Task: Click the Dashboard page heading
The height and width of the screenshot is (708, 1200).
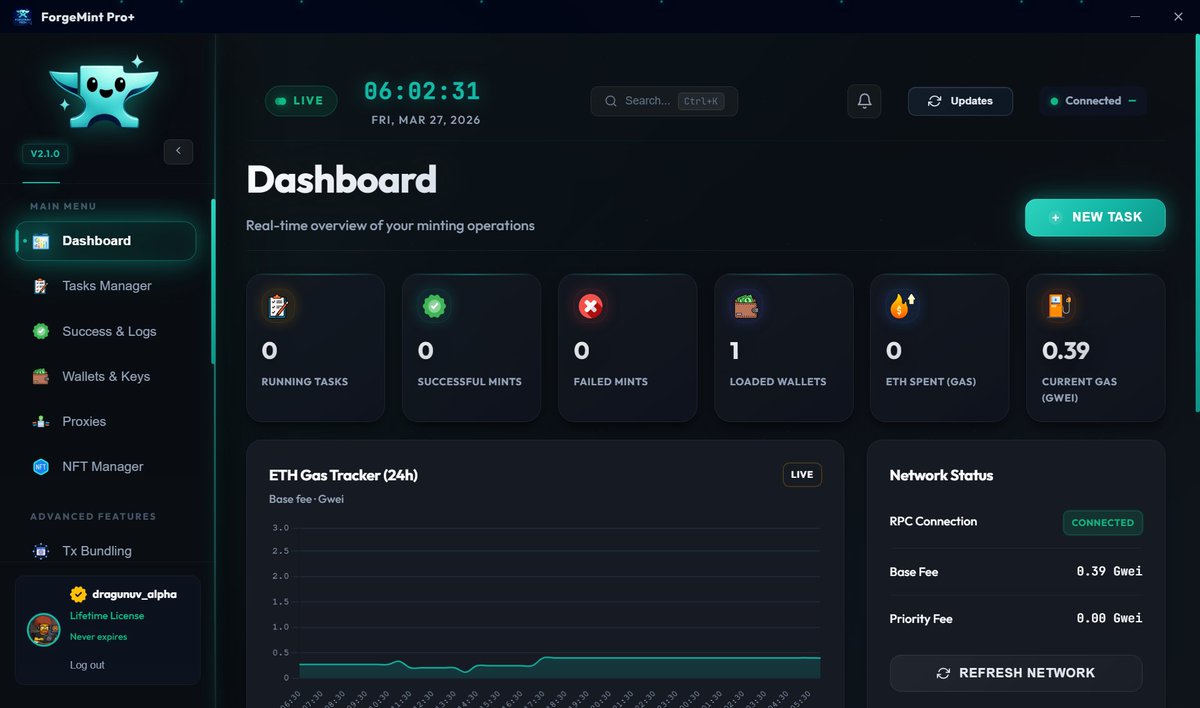Action: click(341, 180)
